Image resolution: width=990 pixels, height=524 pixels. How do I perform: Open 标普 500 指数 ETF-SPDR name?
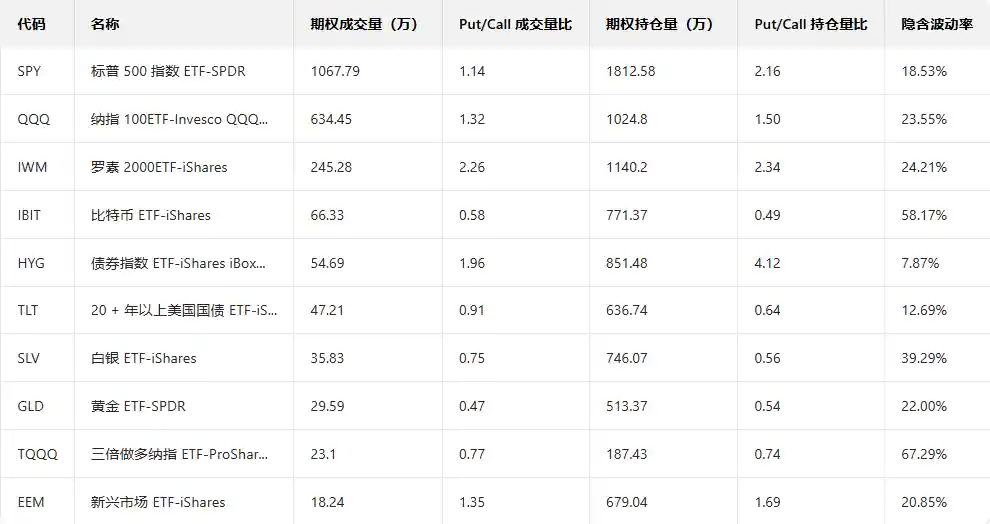point(169,71)
